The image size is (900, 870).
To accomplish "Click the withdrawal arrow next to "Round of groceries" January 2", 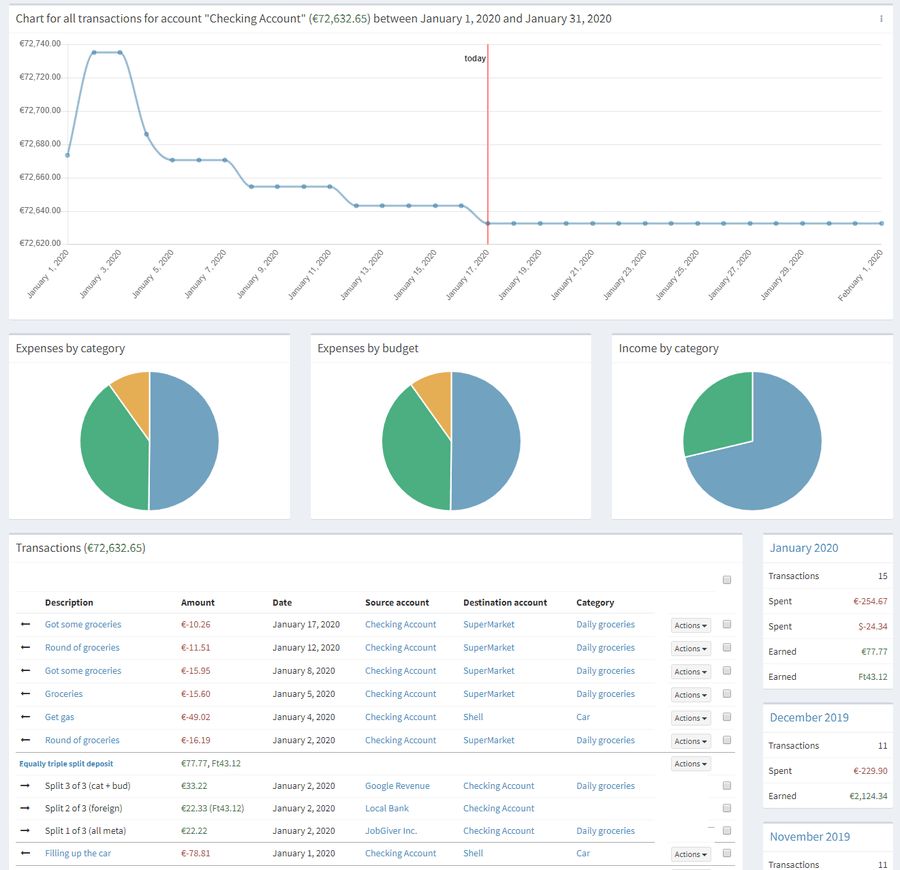I will click(25, 740).
